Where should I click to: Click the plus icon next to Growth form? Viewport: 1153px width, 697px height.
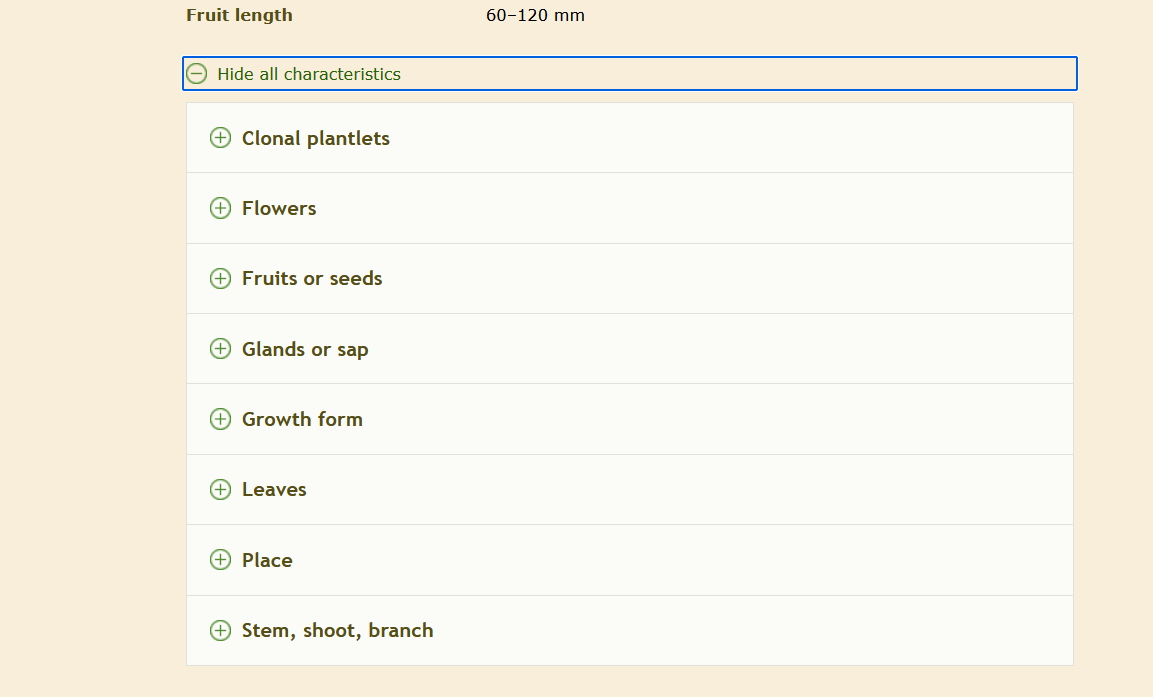point(220,419)
